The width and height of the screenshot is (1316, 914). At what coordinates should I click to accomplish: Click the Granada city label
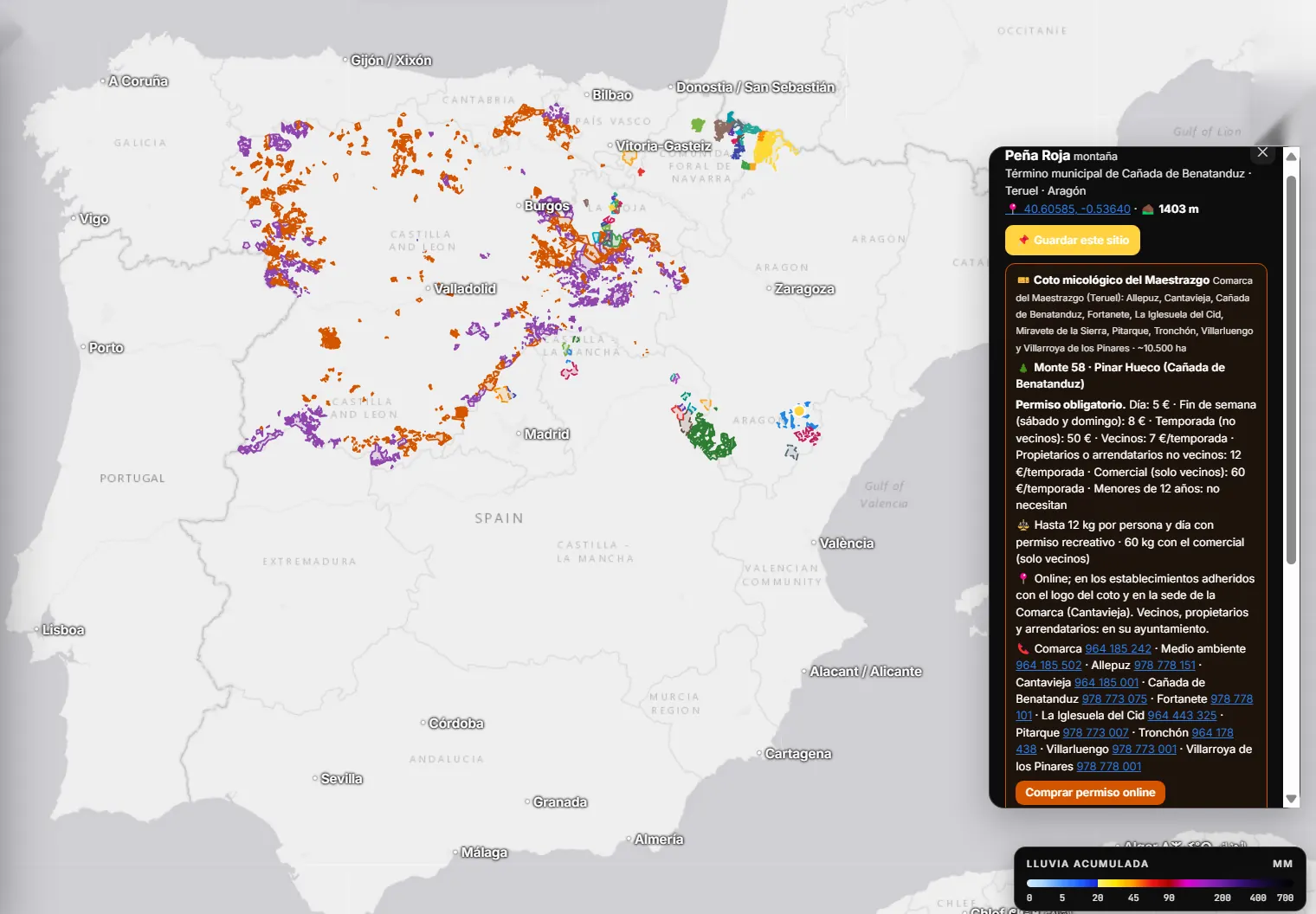[x=559, y=802]
